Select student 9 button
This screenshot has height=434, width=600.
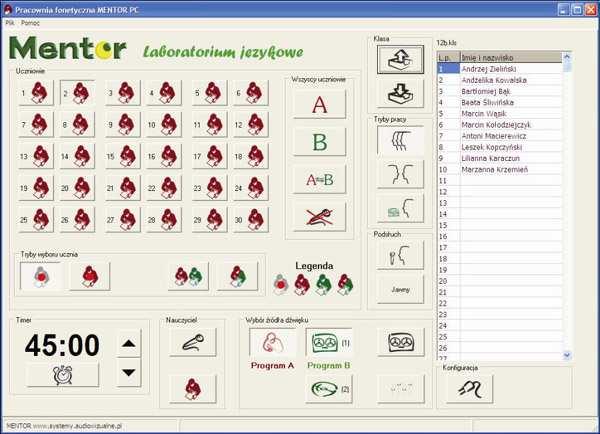point(122,124)
